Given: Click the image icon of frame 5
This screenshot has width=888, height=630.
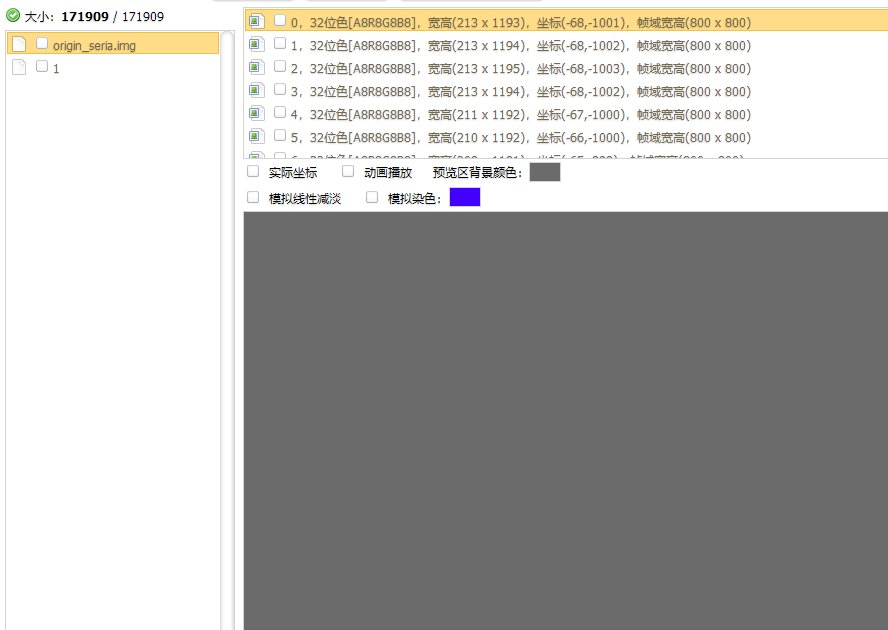Looking at the screenshot, I should (256, 136).
